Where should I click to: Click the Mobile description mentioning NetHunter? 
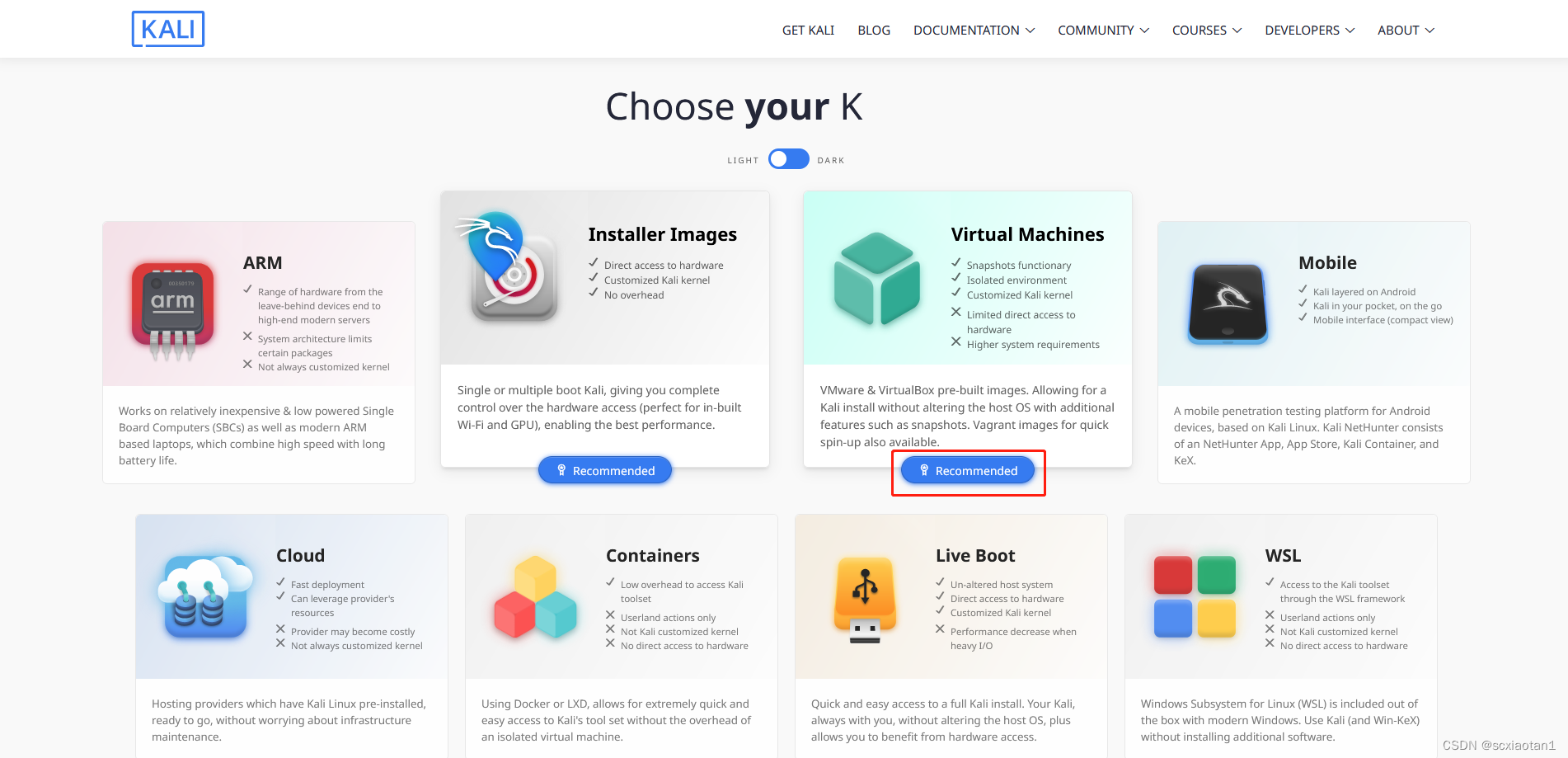coord(1308,435)
